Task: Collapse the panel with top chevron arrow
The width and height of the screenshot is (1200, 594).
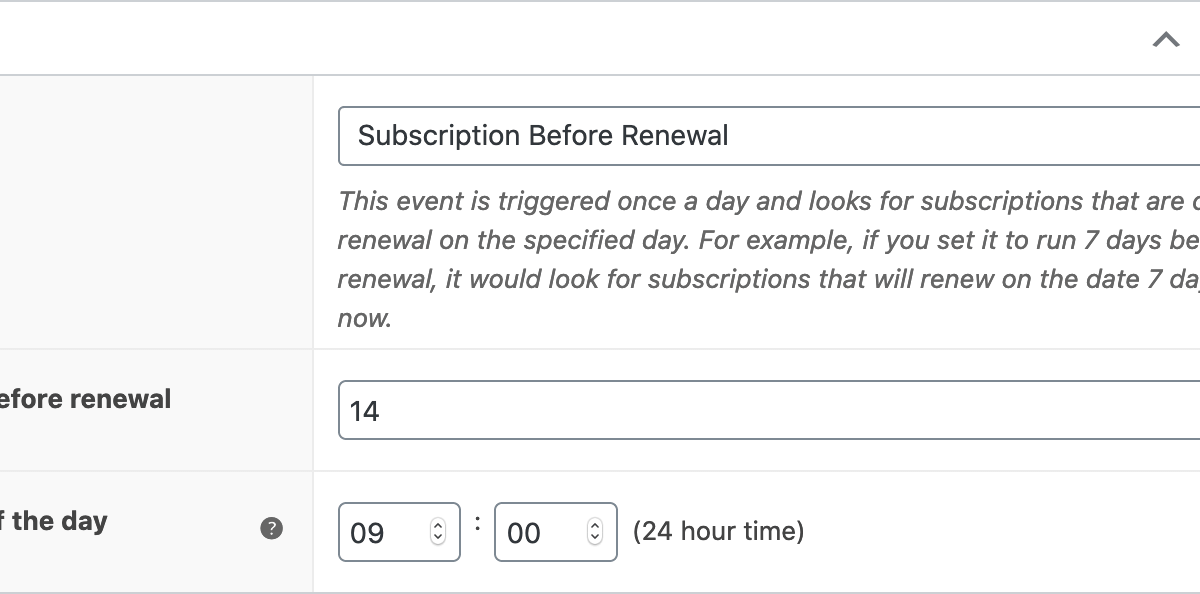Action: point(1165,40)
